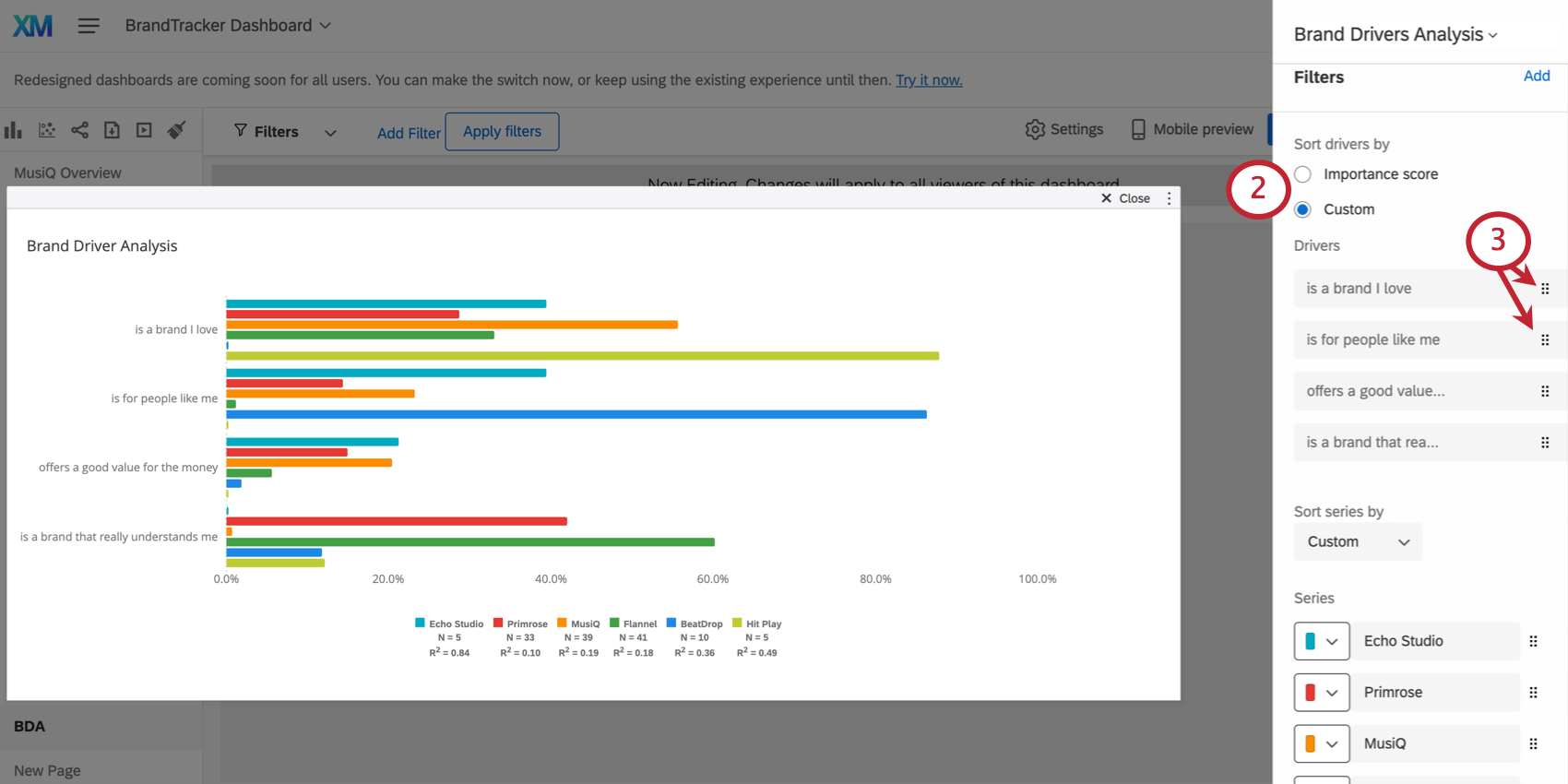Viewport: 1568px width, 784px height.
Task: Open the Custom sort series dropdown
Action: coord(1357,541)
